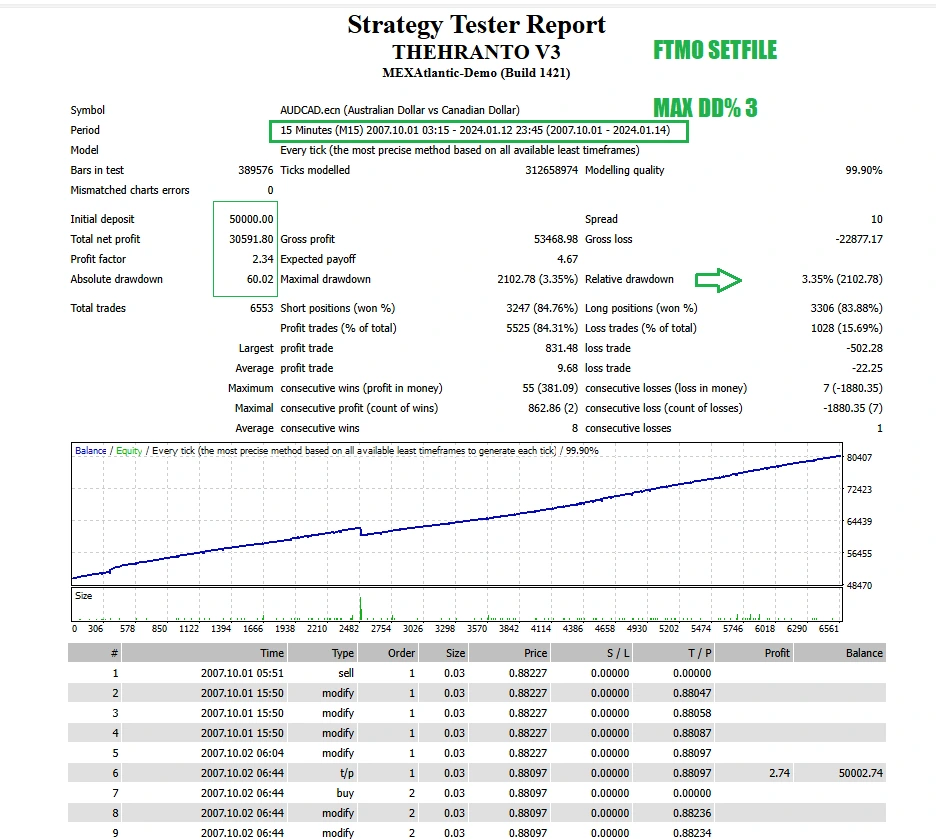Click the THEHRANTO V3 heading
936x839 pixels.
point(476,52)
